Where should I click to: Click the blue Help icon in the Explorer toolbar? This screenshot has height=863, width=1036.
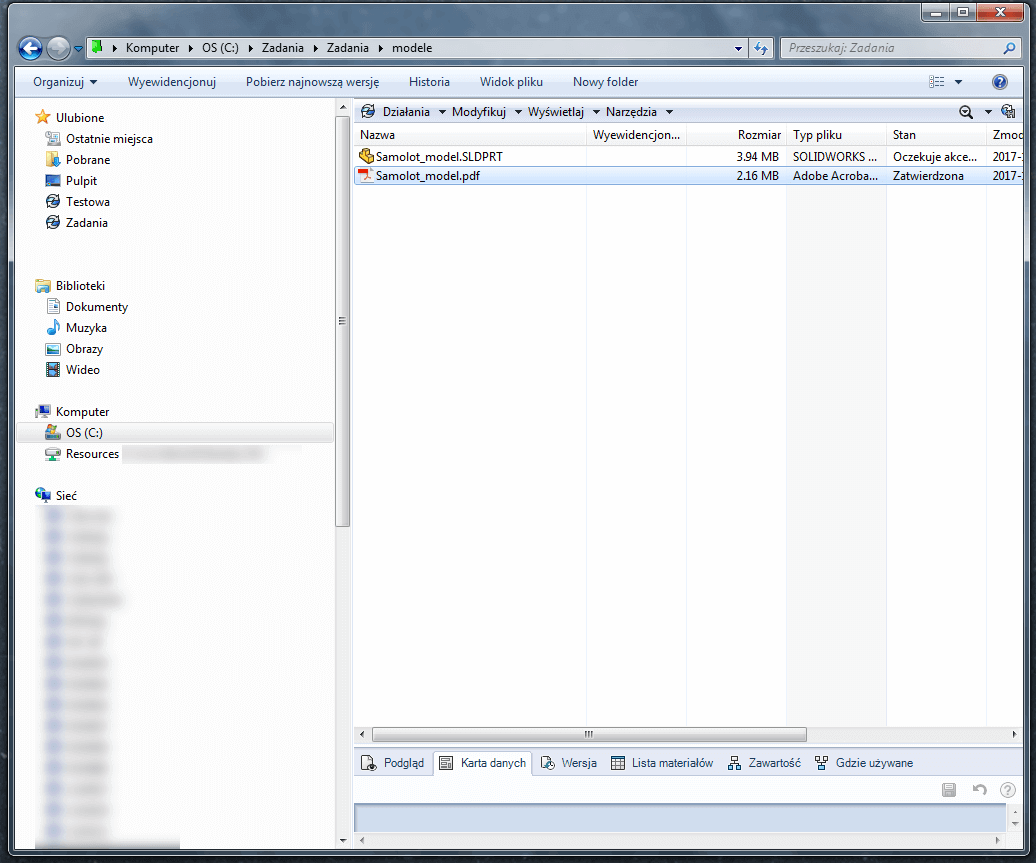[1000, 81]
